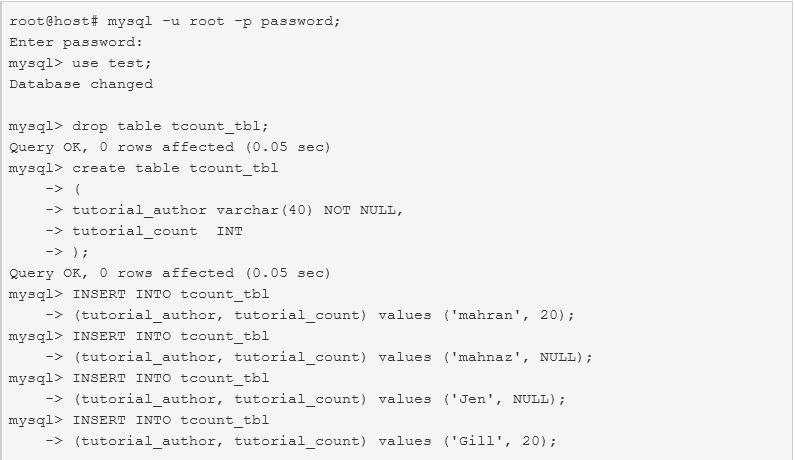Image resolution: width=795 pixels, height=460 pixels.
Task: Click the first INSERT INTO tcount_tbl line
Action: click(x=171, y=294)
